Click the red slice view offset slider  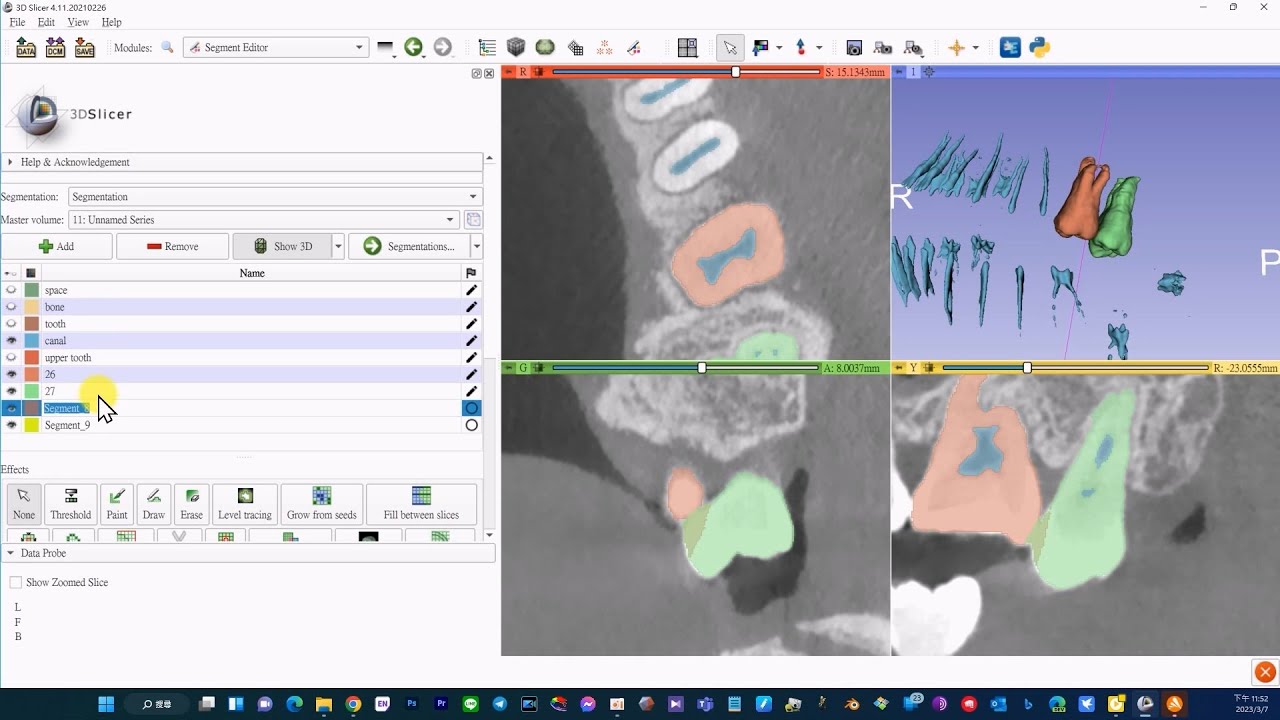coord(686,72)
